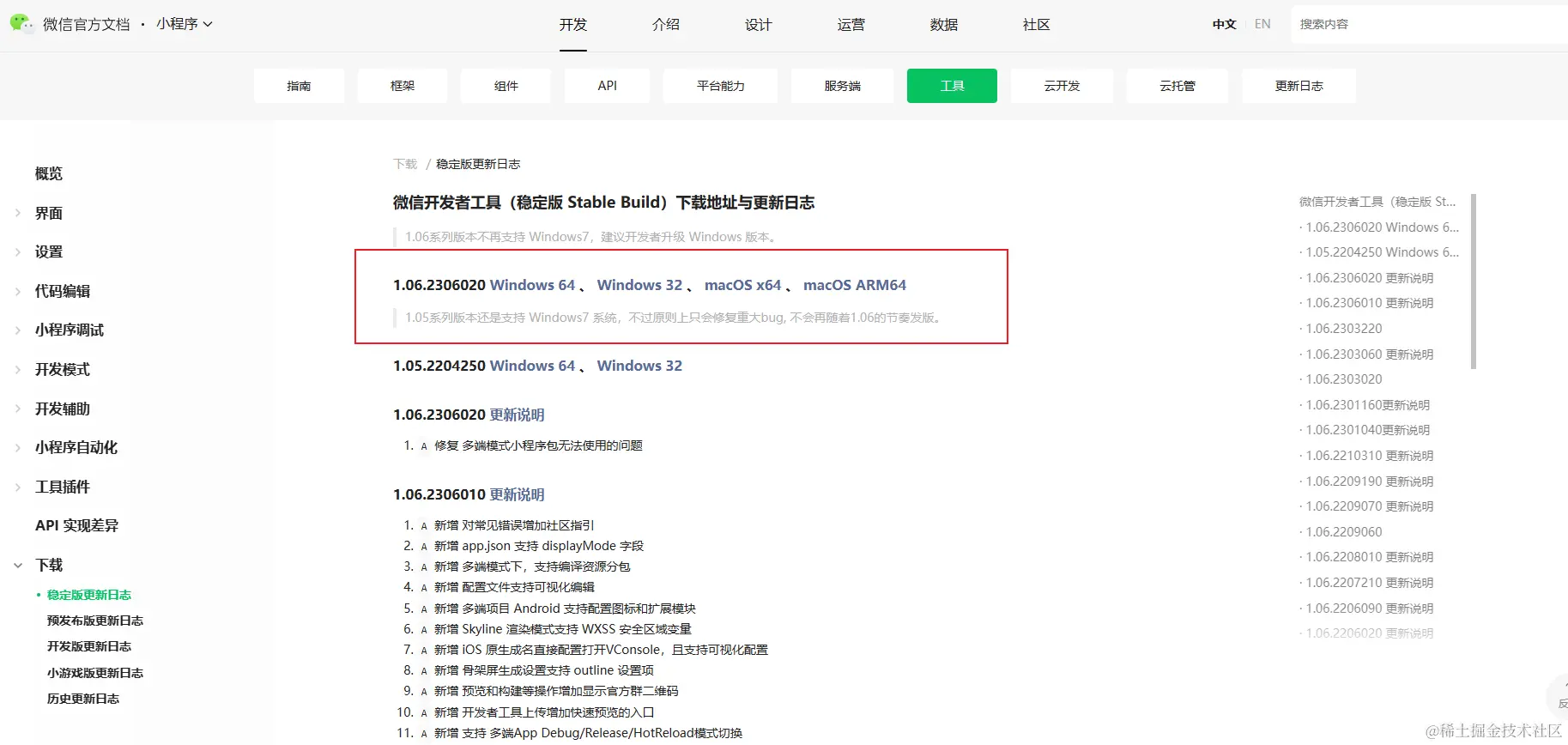Select the green 工具 sub-navigation tab

(x=953, y=86)
